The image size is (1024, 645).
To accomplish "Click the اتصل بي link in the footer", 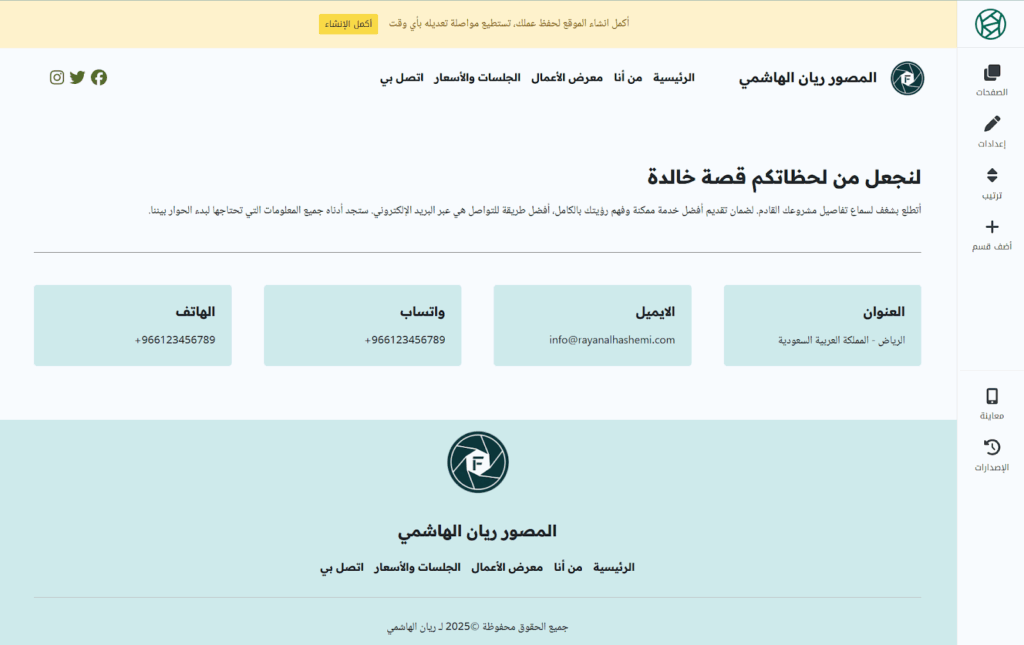I will (x=341, y=567).
